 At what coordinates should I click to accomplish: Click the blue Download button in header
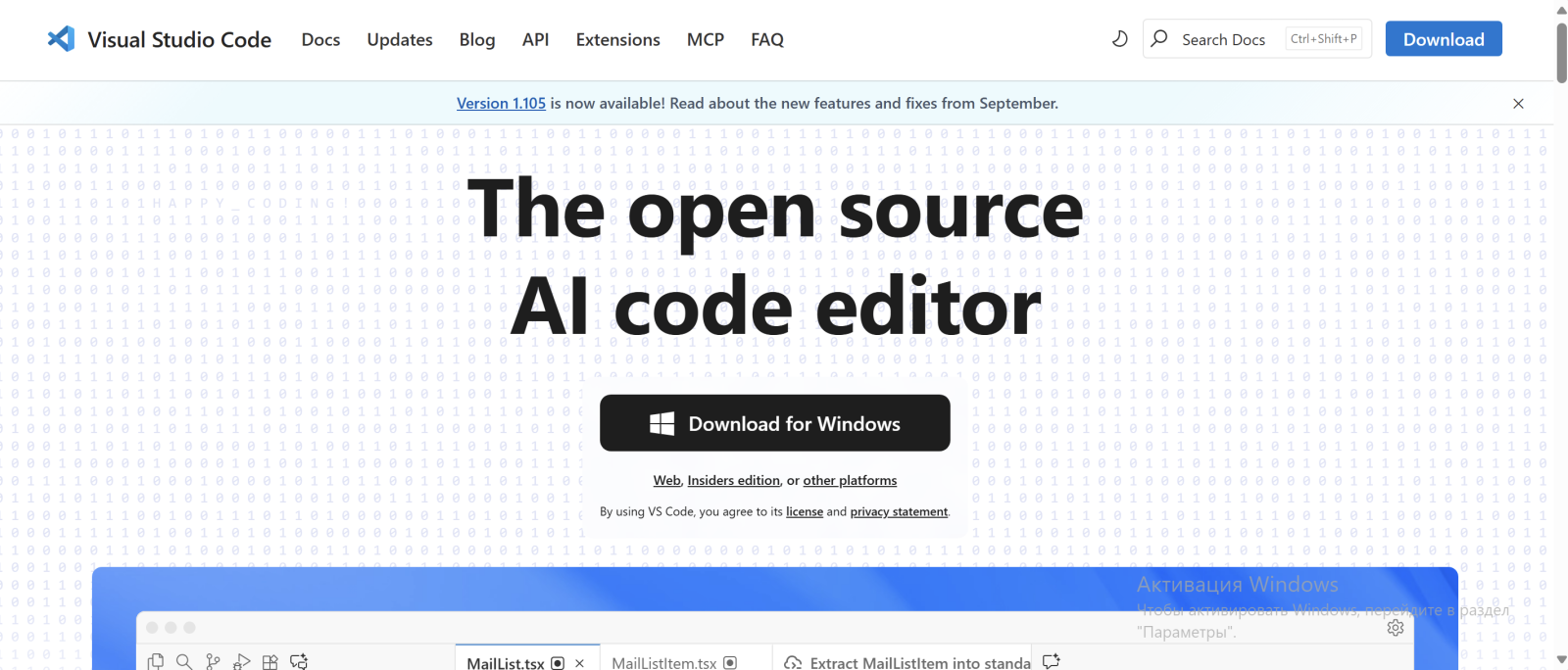click(x=1443, y=39)
